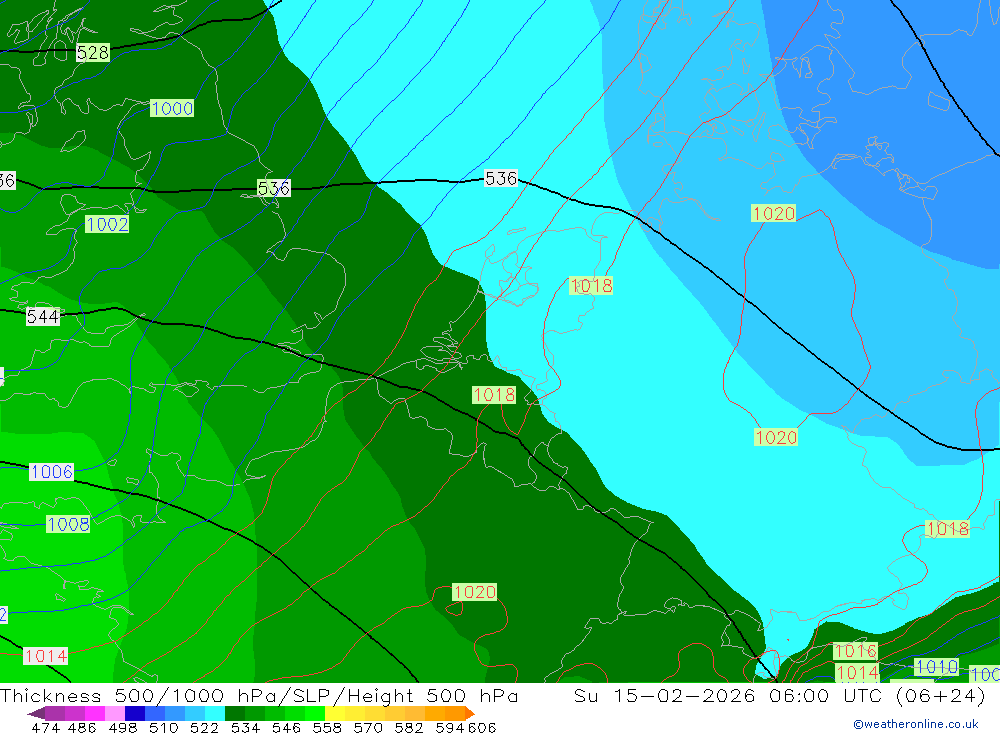This screenshot has width=1000, height=733.
Task: Click legend value 486
Action: pos(82,727)
